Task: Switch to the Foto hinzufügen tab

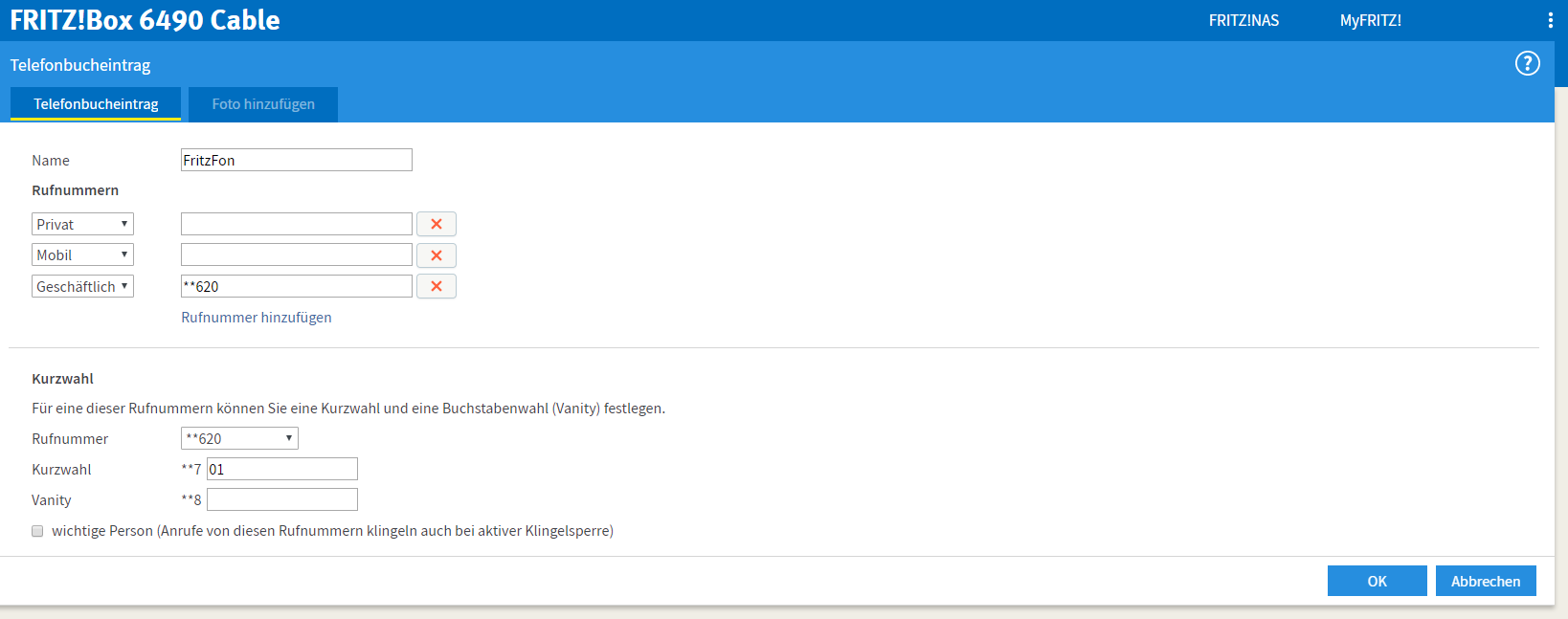Action: pos(263,104)
